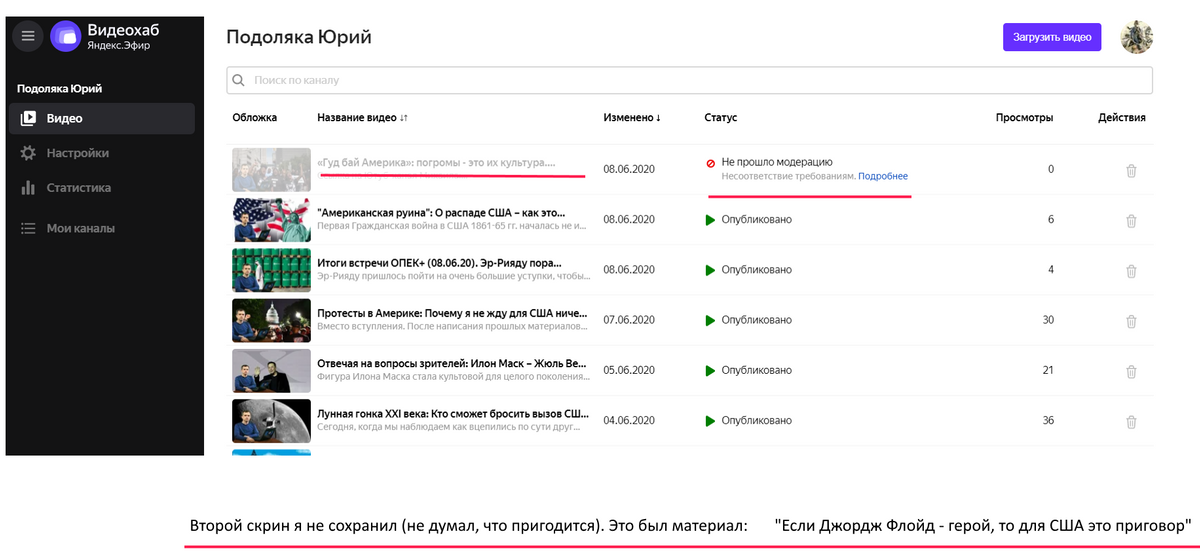Select Мои каналы in the sidebar
This screenshot has width=1200, height=560.
(x=80, y=228)
